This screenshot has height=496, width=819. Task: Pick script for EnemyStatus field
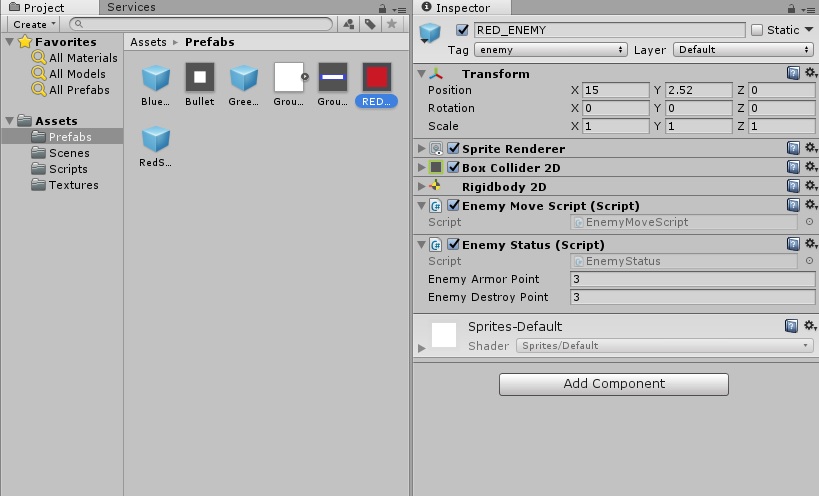pyautogui.click(x=809, y=261)
